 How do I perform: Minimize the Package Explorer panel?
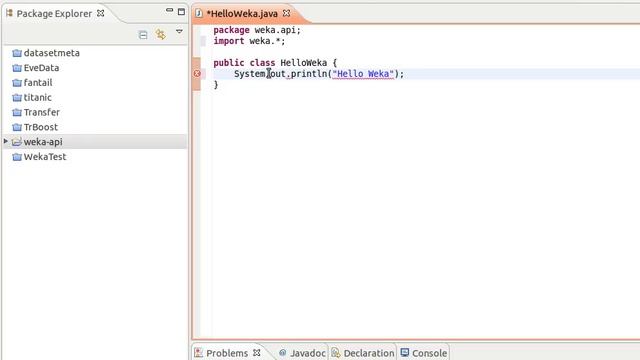pyautogui.click(x=169, y=10)
